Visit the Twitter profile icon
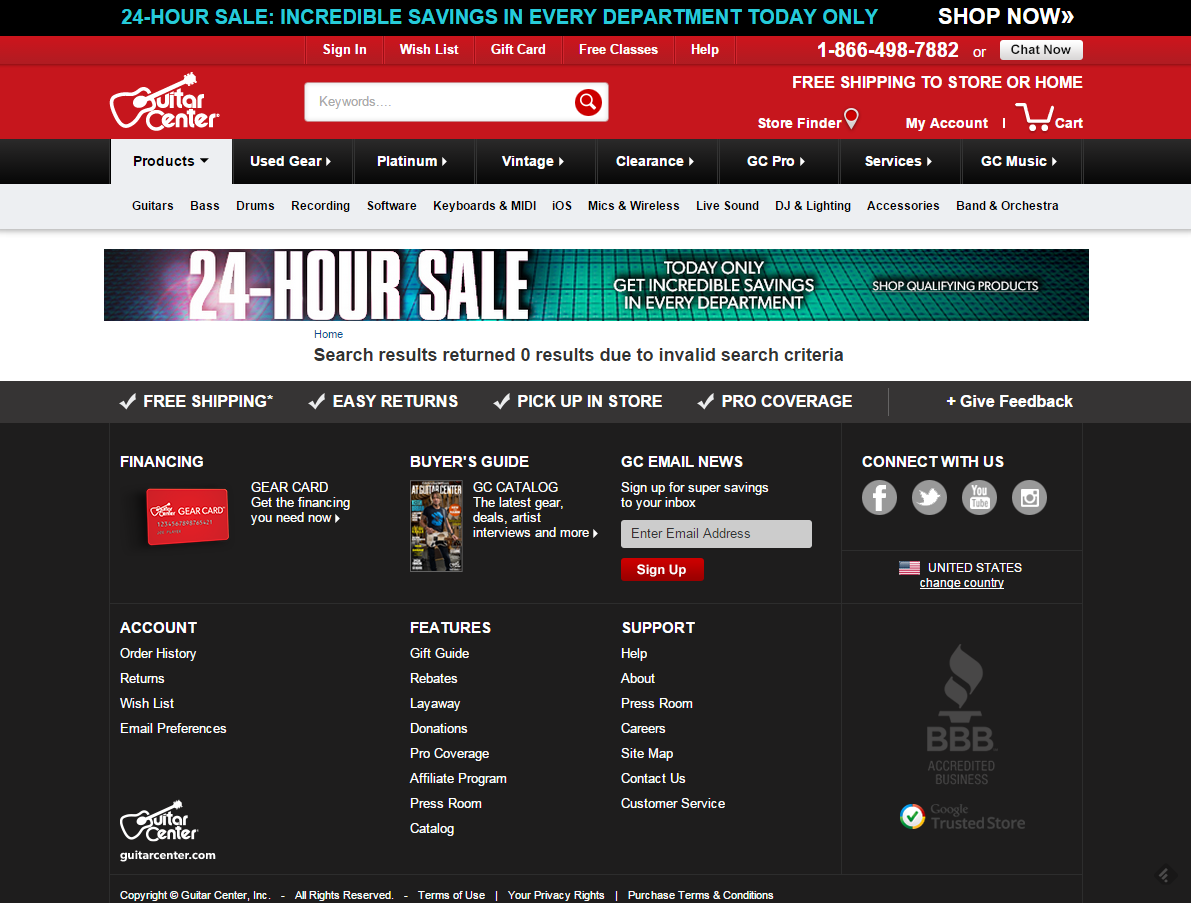Viewport: 1191px width, 903px height. (929, 497)
